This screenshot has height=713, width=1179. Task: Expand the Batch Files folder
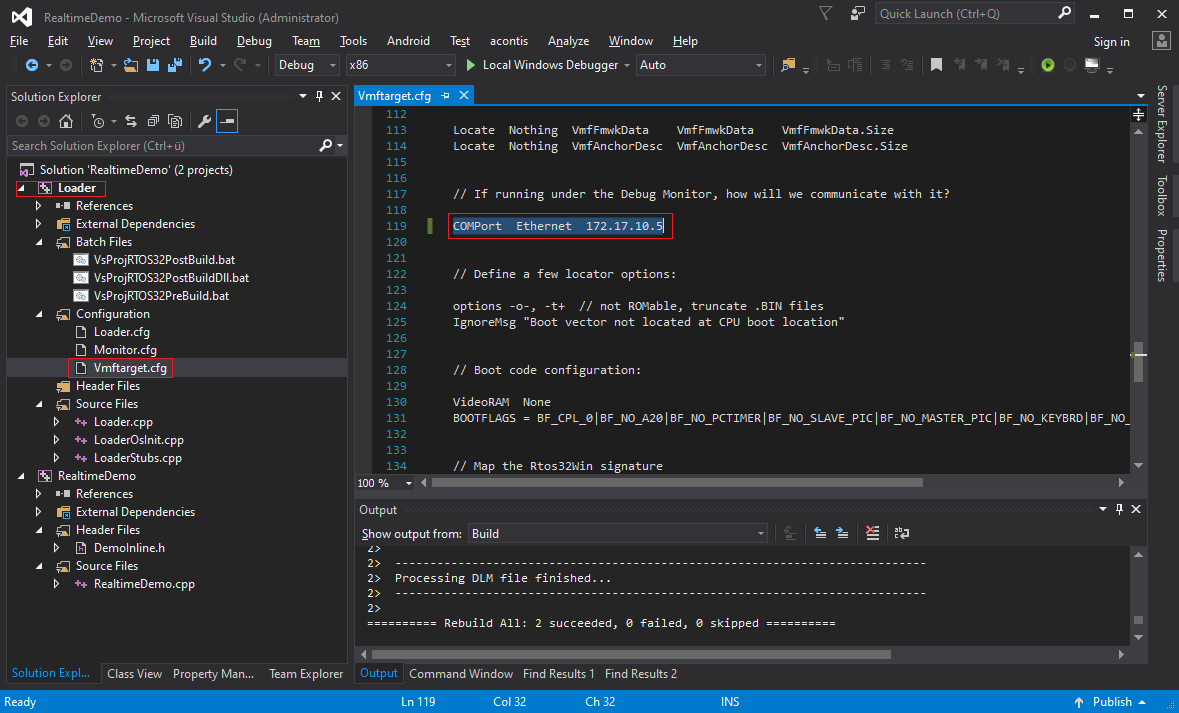[40, 241]
